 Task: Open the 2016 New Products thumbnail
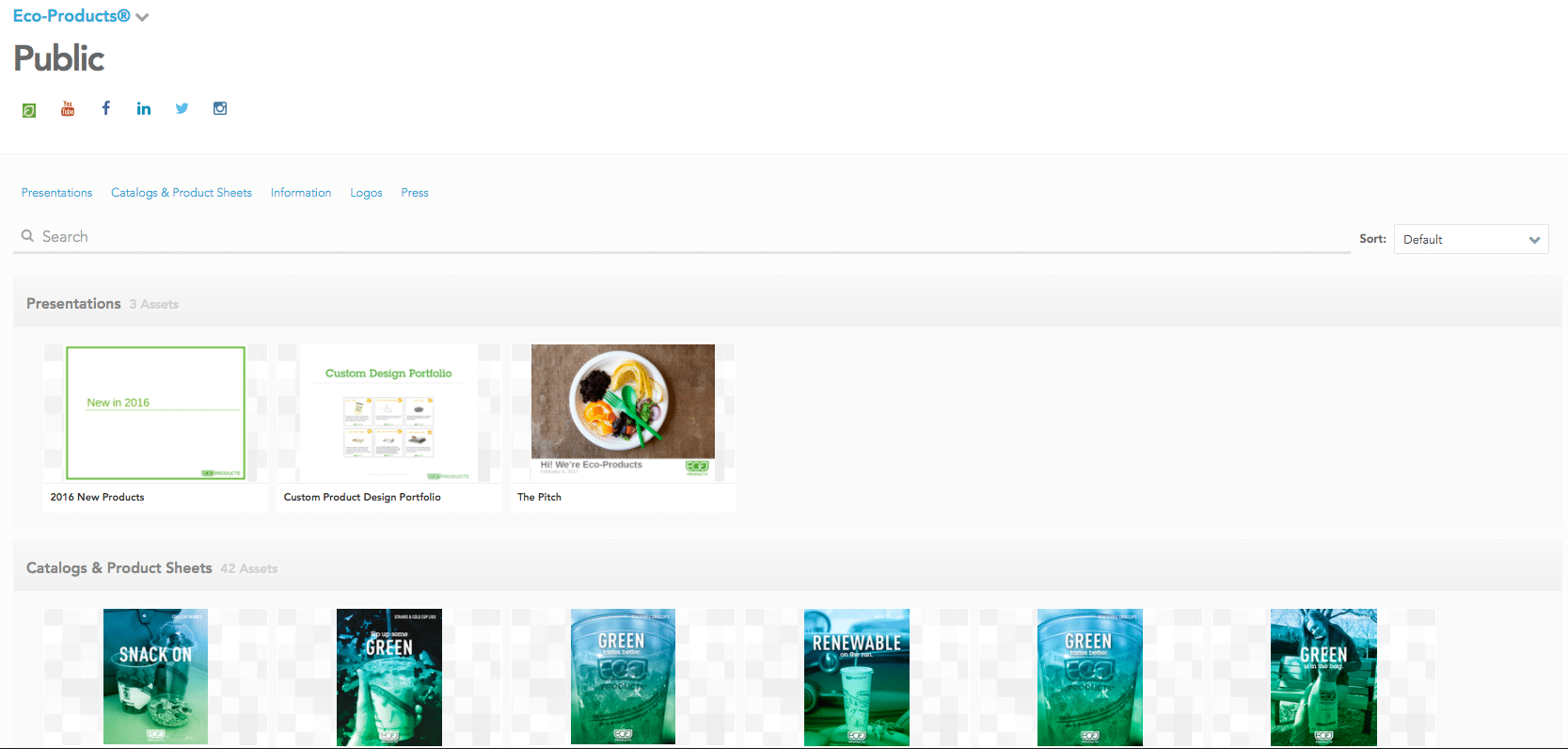coord(156,413)
